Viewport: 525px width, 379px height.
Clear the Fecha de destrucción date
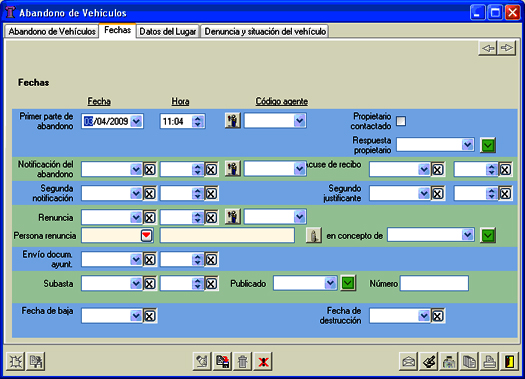click(438, 316)
